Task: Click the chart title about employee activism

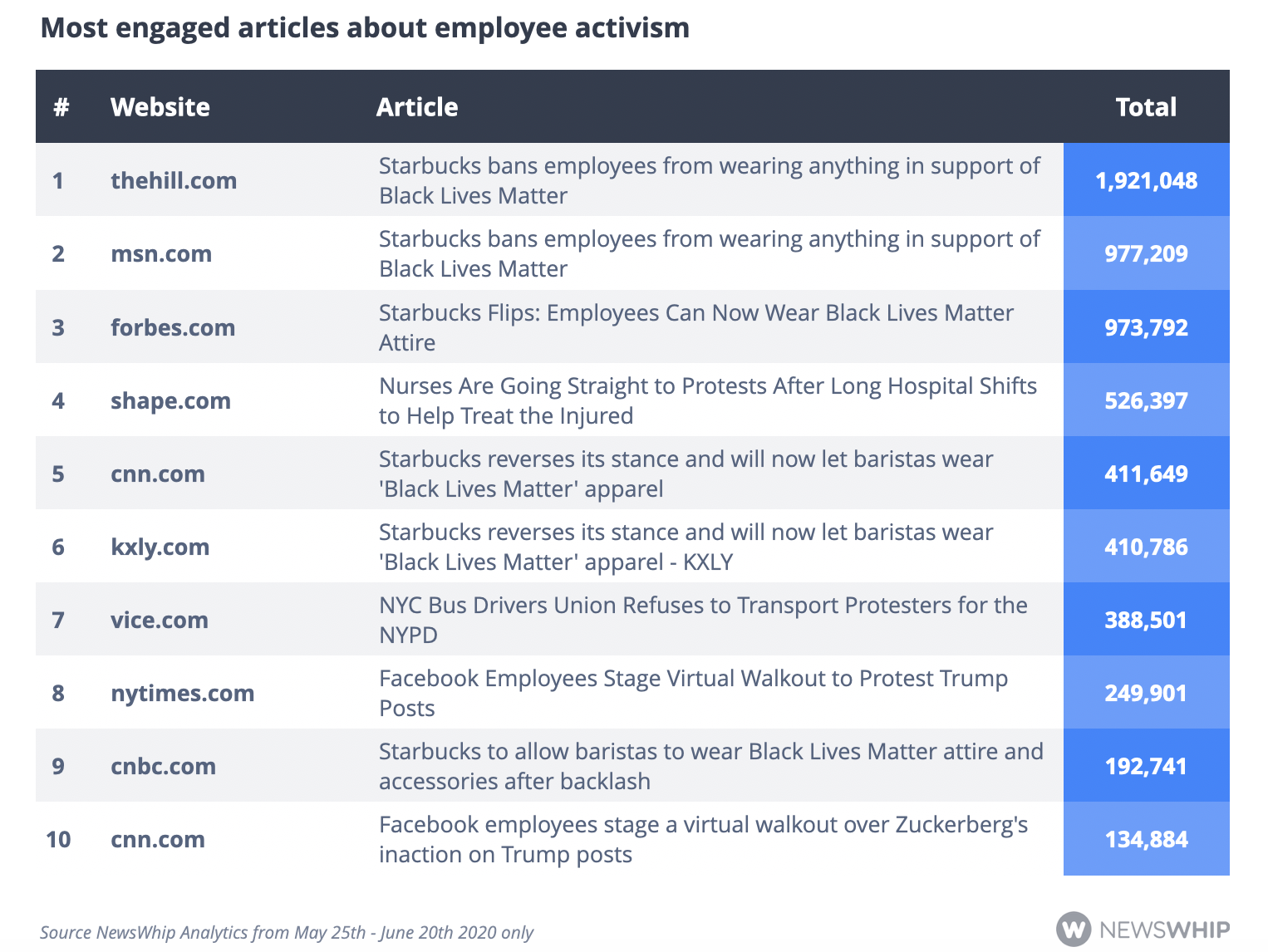Action: (x=365, y=28)
